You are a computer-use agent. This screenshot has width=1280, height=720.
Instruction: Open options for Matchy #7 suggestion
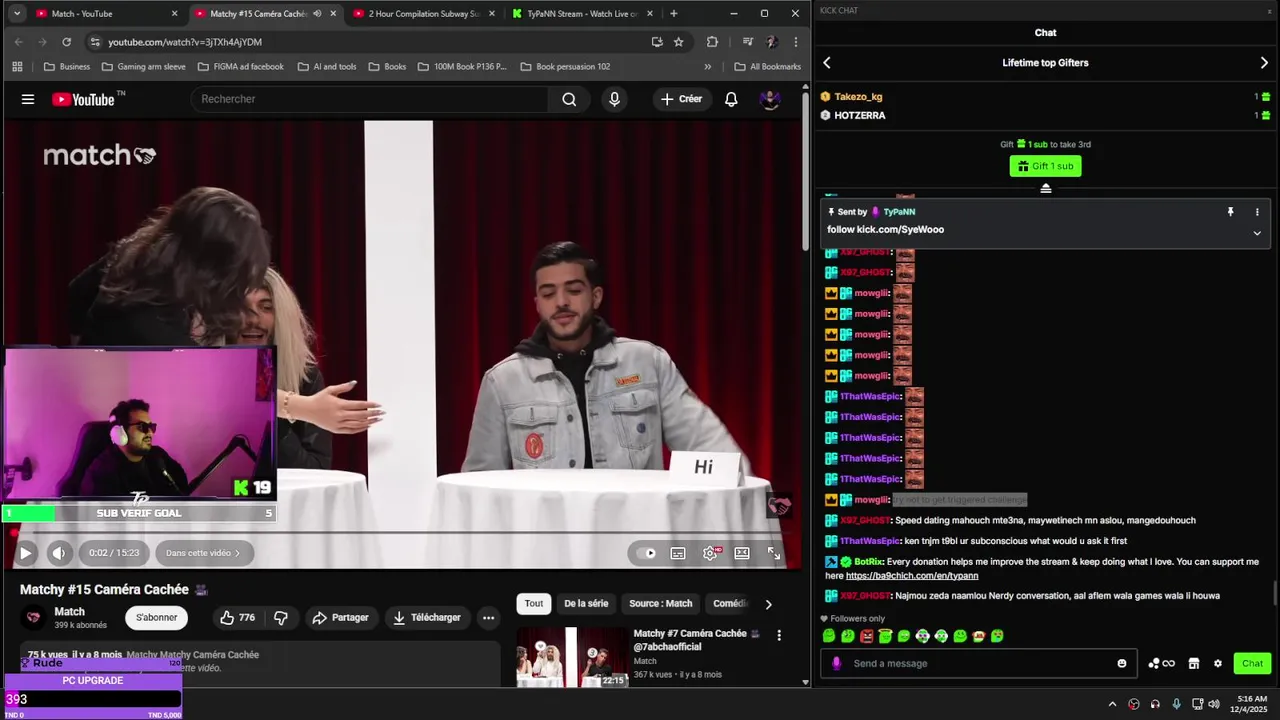(x=779, y=635)
